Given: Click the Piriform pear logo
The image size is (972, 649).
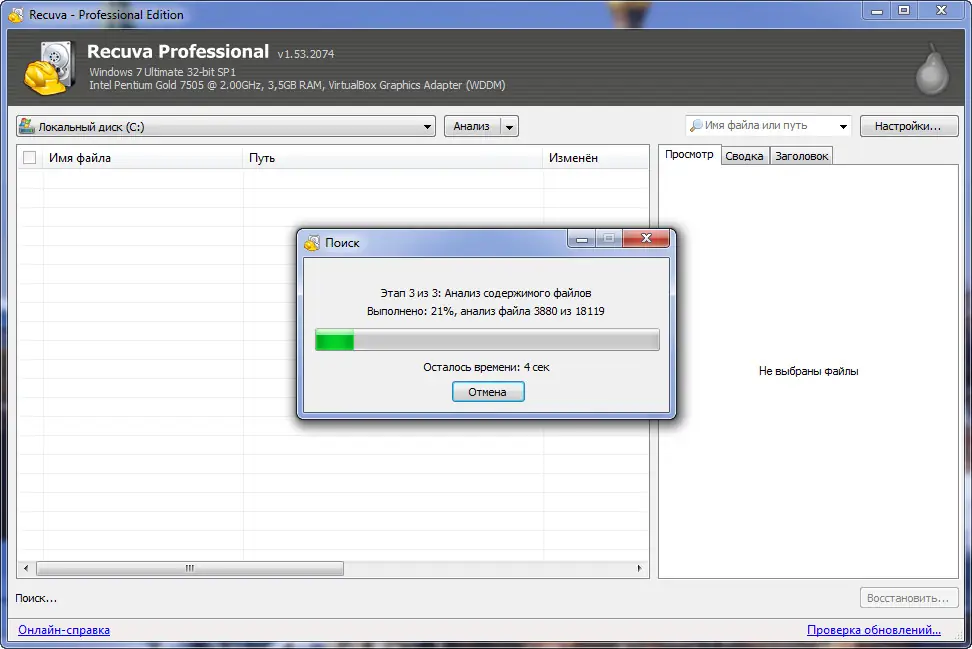Looking at the screenshot, I should click(x=932, y=69).
